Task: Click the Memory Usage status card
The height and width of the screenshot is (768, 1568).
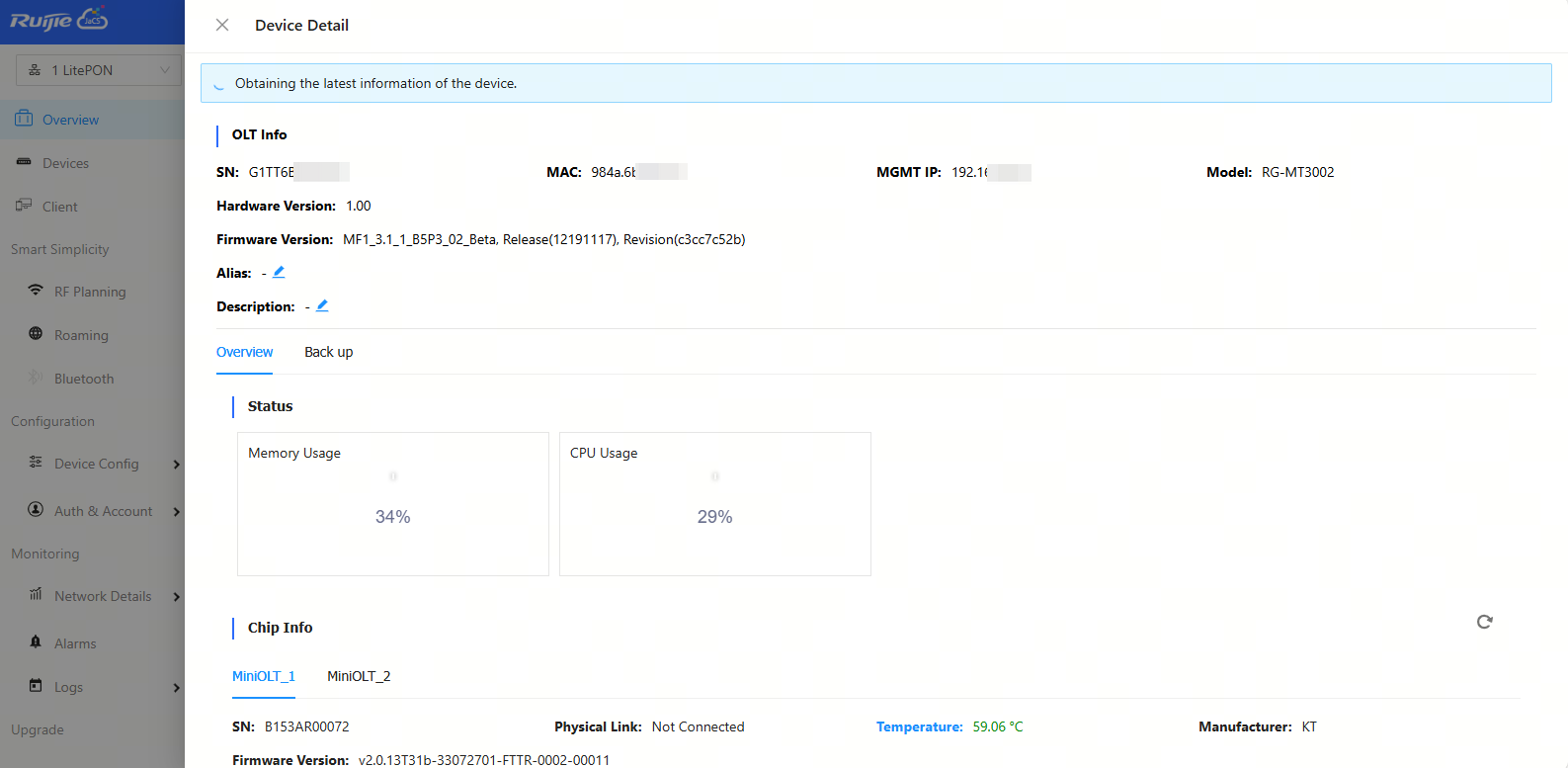Action: [392, 504]
